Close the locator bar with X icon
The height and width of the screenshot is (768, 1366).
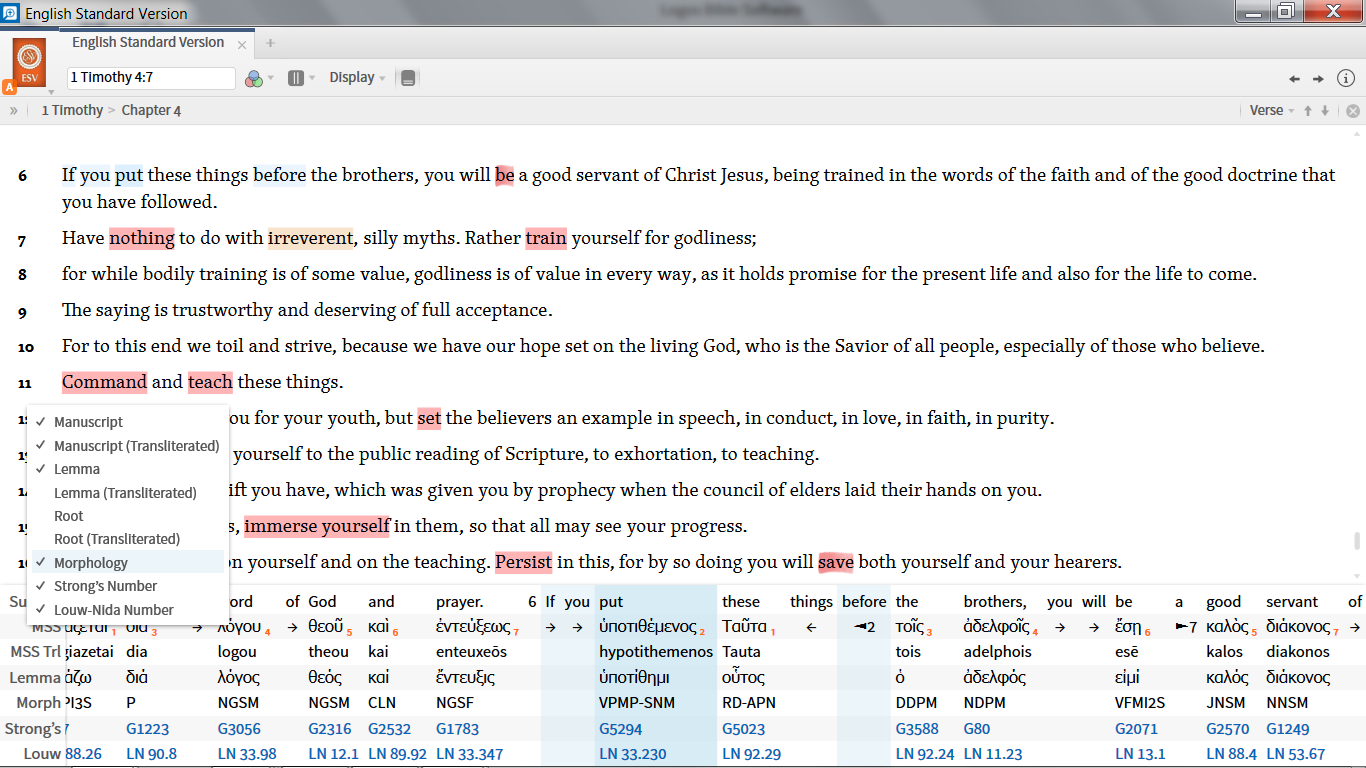coord(1353,111)
